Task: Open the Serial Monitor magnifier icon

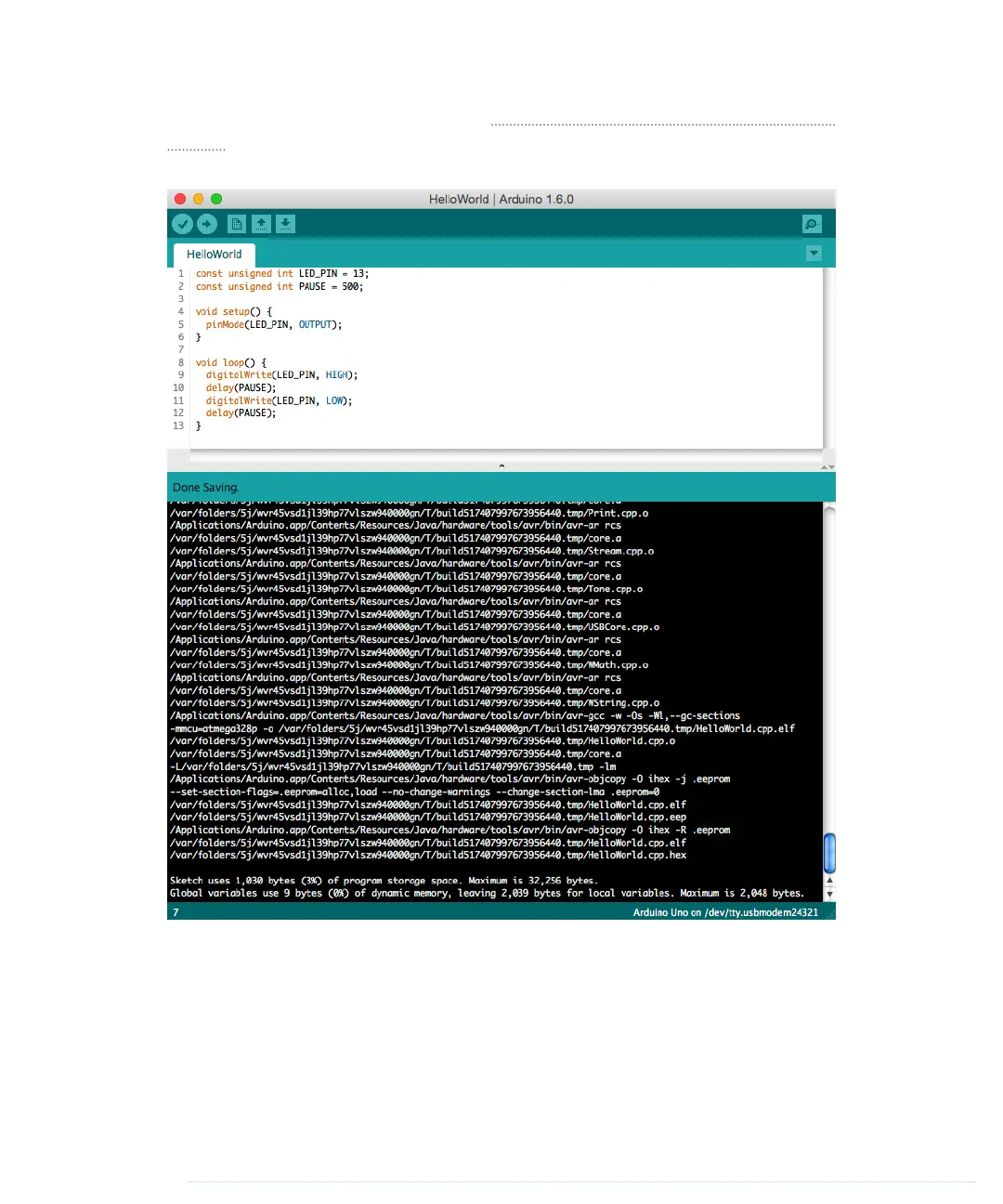Action: (812, 224)
